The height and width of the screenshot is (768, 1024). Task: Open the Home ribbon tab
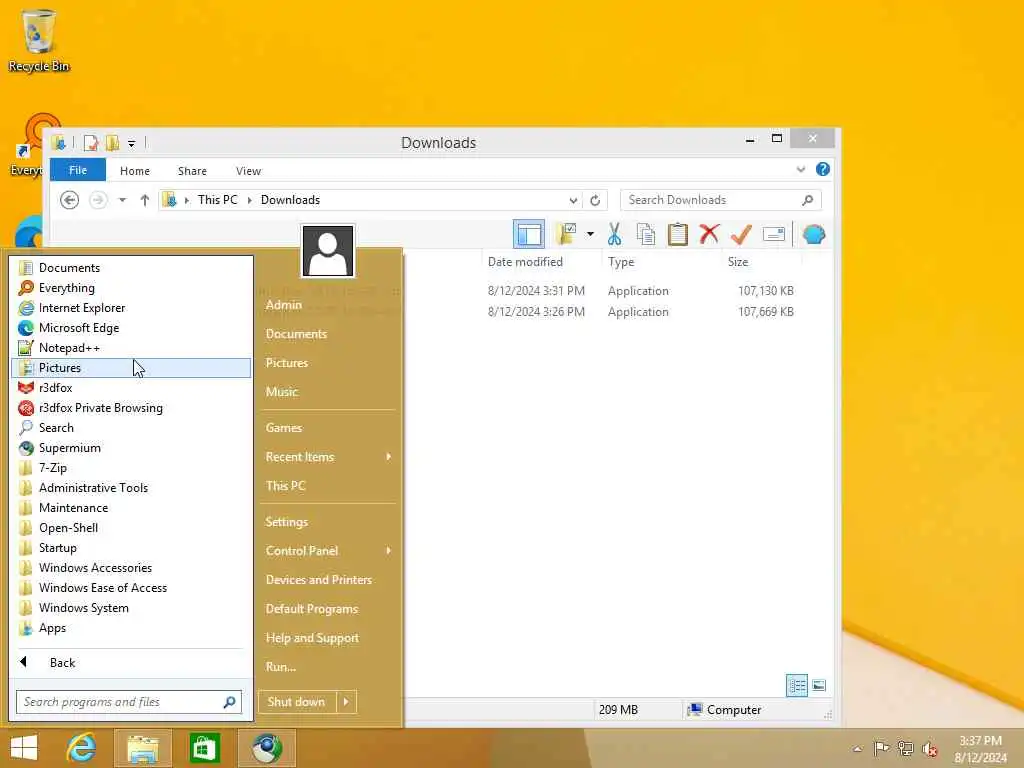135,170
